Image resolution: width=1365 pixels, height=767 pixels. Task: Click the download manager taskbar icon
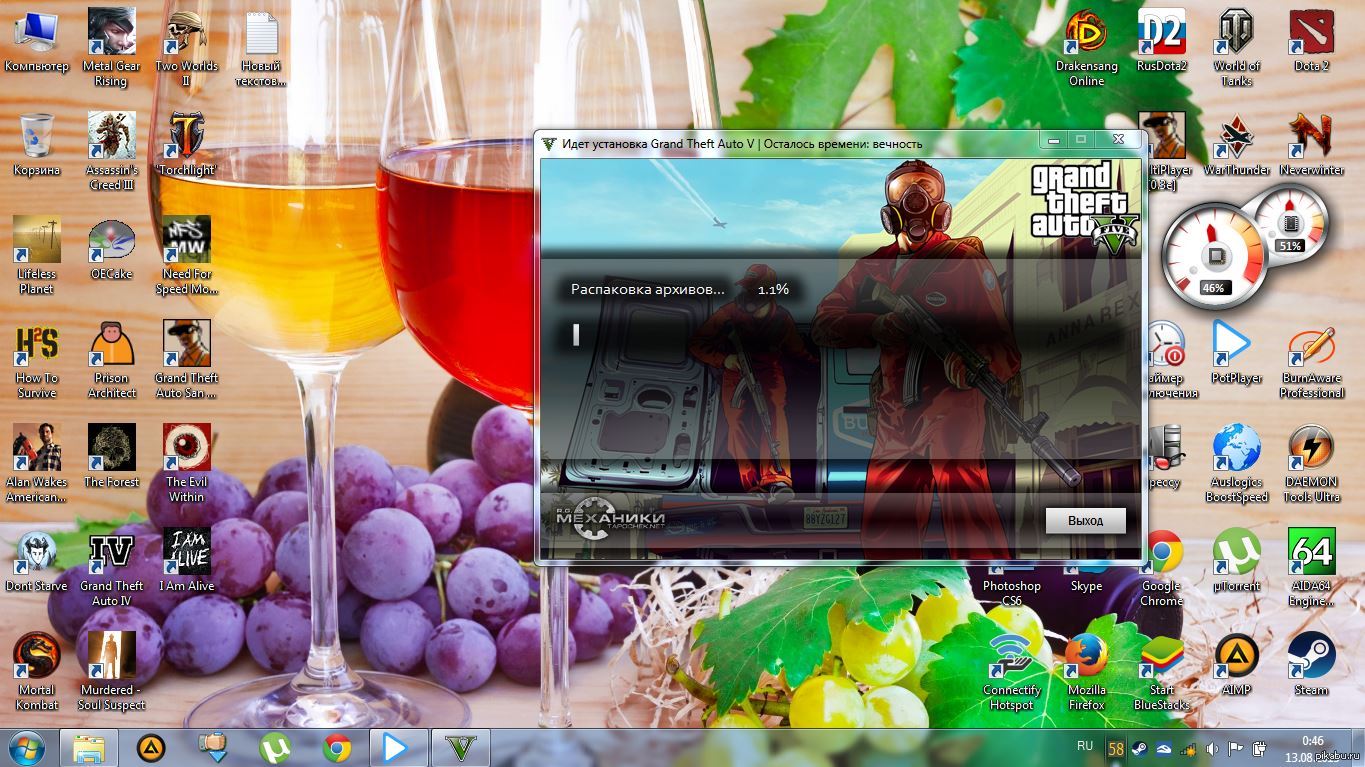pos(213,748)
